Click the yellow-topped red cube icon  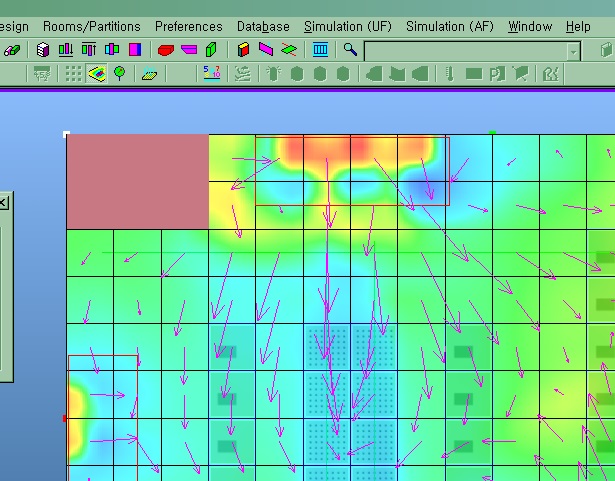coord(243,50)
